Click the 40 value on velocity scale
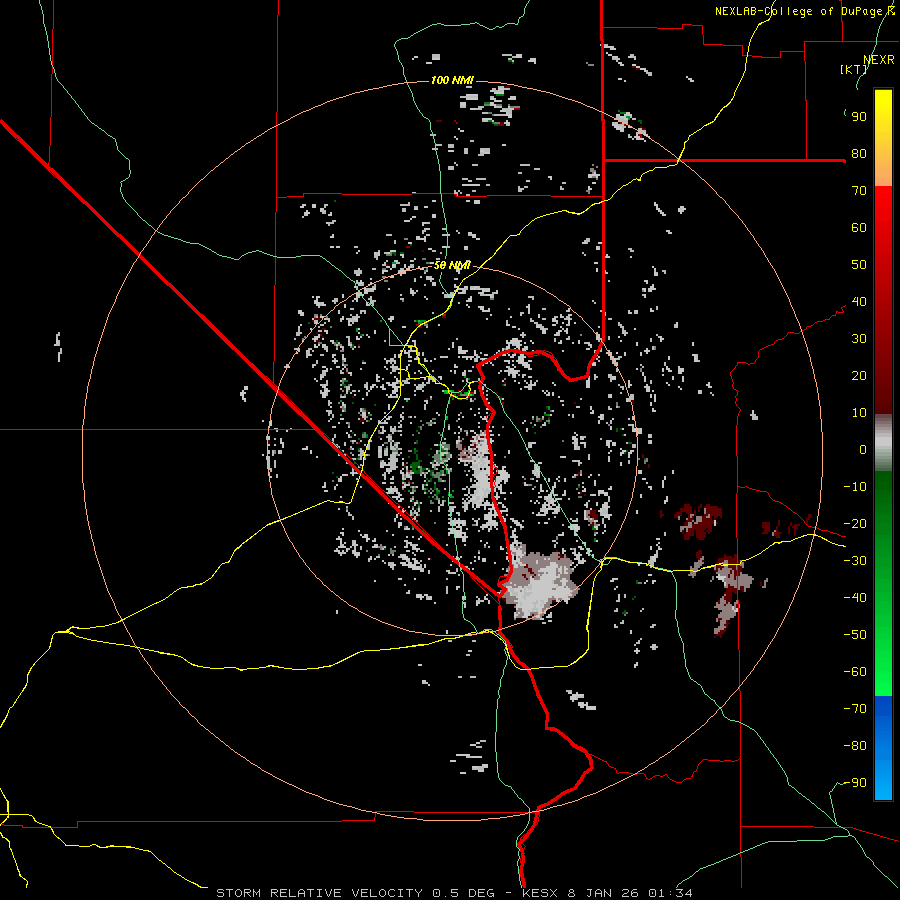The height and width of the screenshot is (900, 900). click(x=859, y=302)
